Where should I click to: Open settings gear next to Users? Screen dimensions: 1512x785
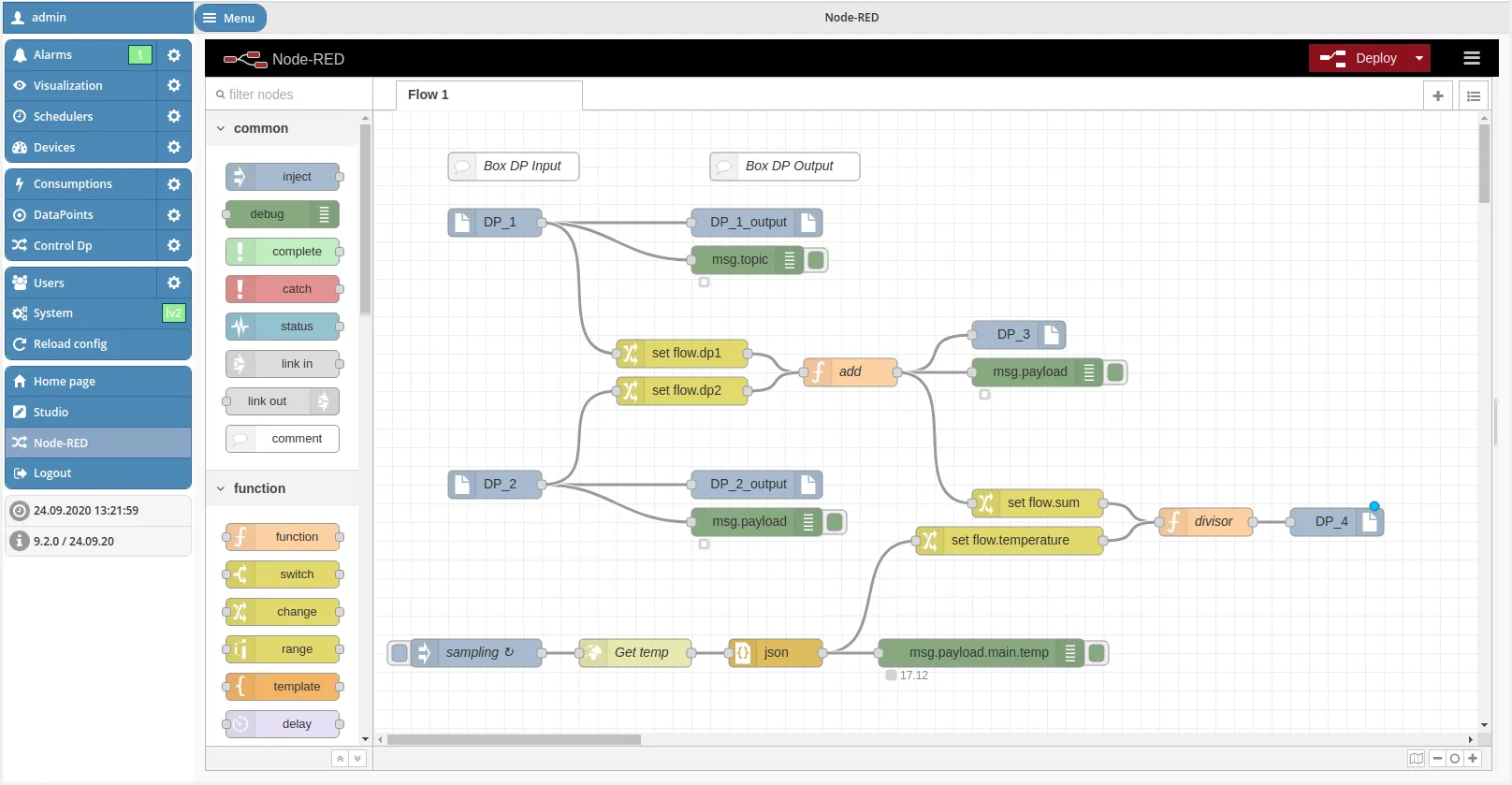tap(174, 283)
